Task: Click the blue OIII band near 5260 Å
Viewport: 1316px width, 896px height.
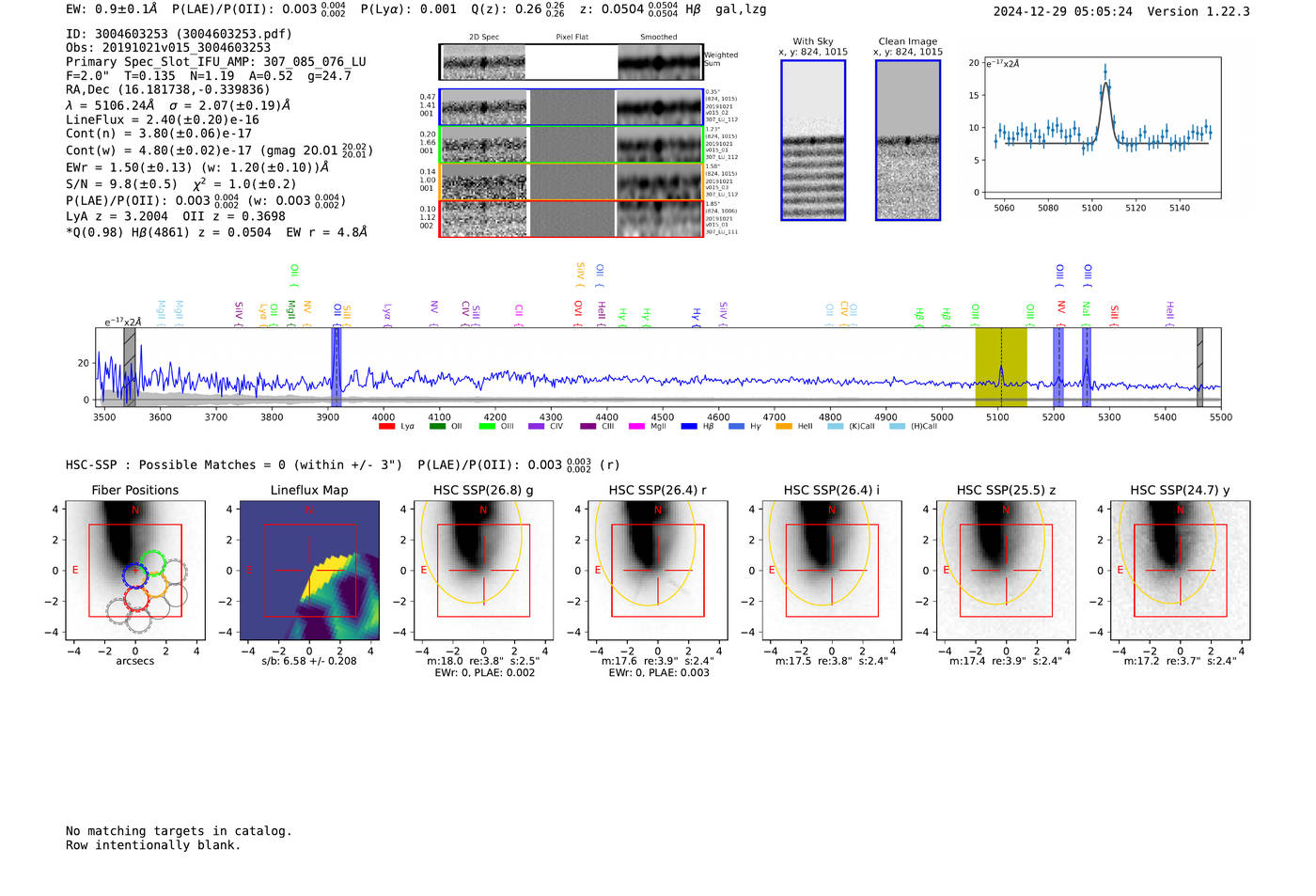Action: click(x=1087, y=368)
